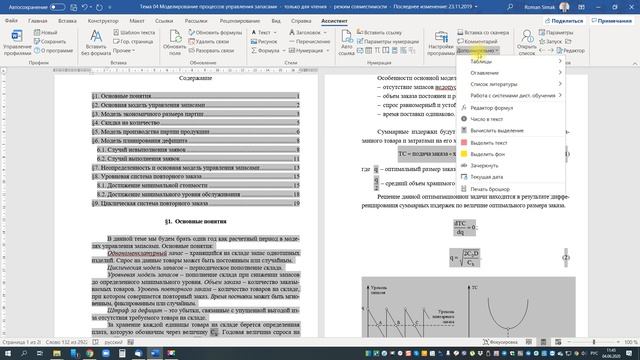
Task: Choose Текущая дата menu item
Action: tap(511, 177)
